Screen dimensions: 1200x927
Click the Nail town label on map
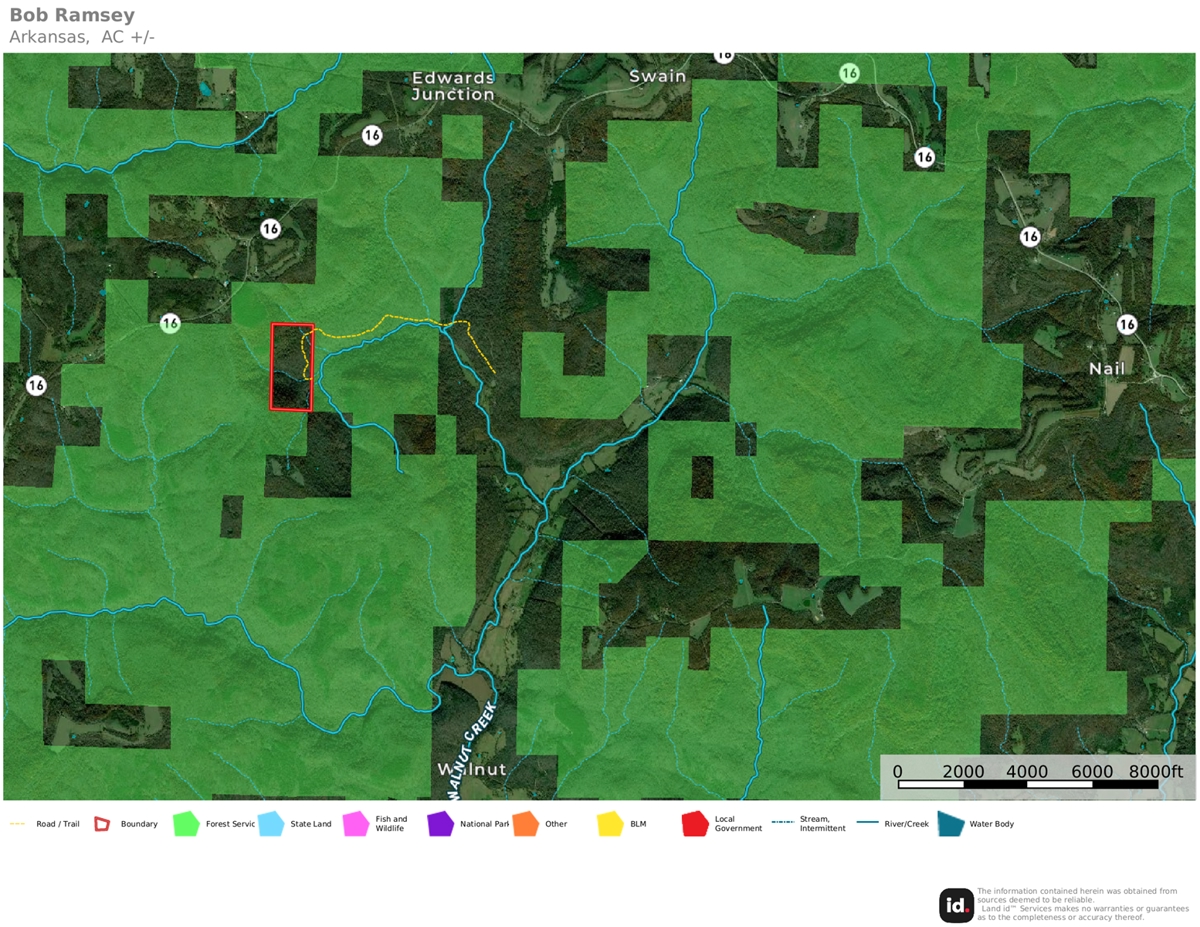click(x=1107, y=369)
